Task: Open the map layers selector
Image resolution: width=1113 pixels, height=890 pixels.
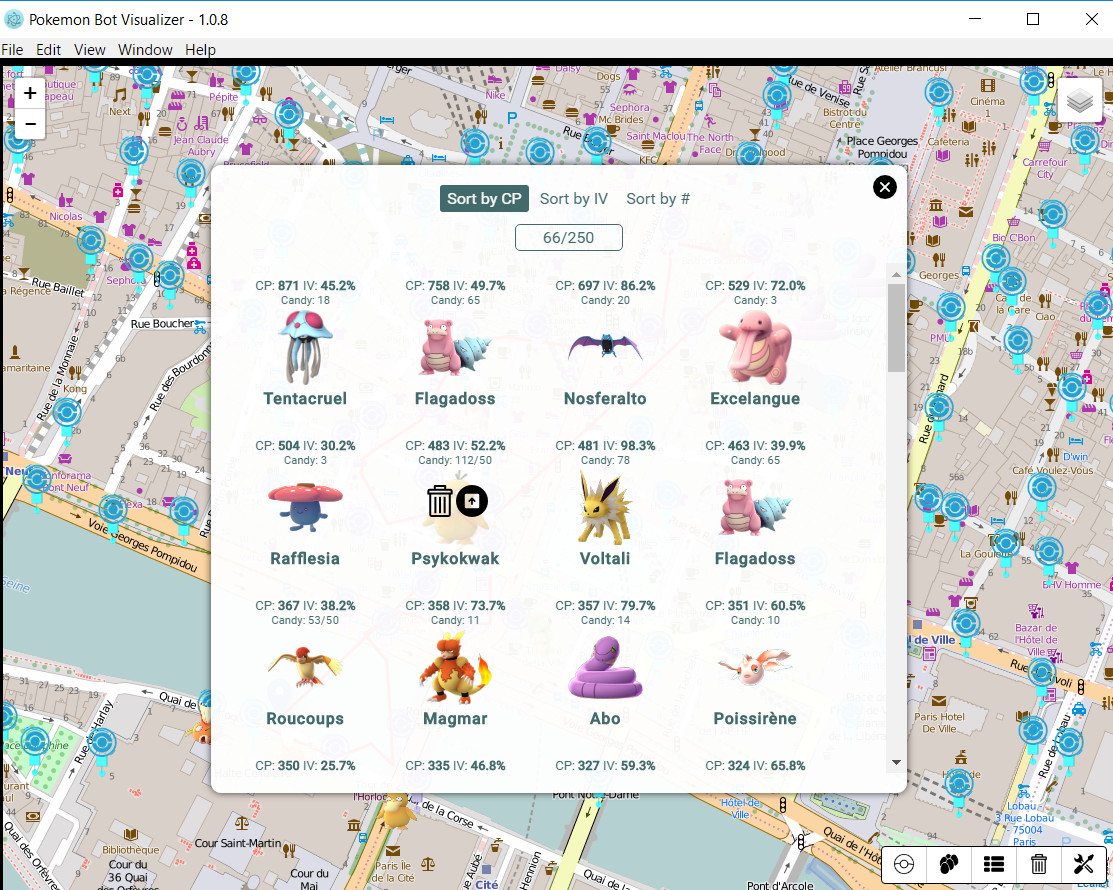Action: point(1080,101)
